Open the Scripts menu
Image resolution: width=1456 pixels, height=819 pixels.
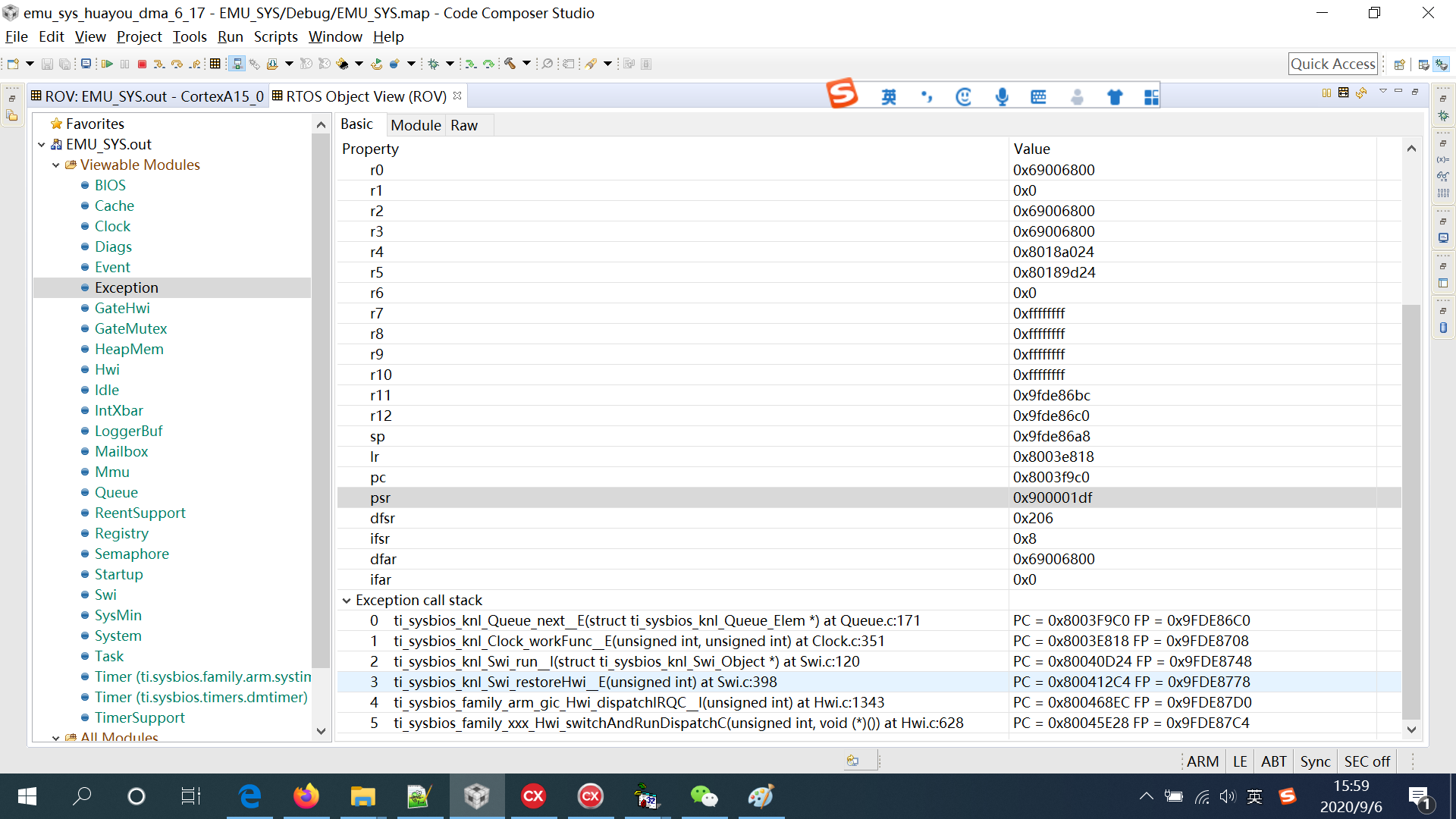point(275,36)
